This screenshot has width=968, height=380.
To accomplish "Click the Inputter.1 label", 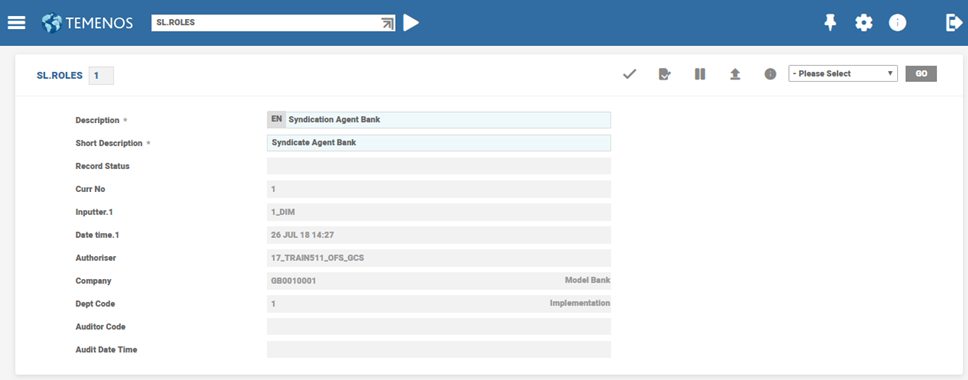I will [94, 212].
